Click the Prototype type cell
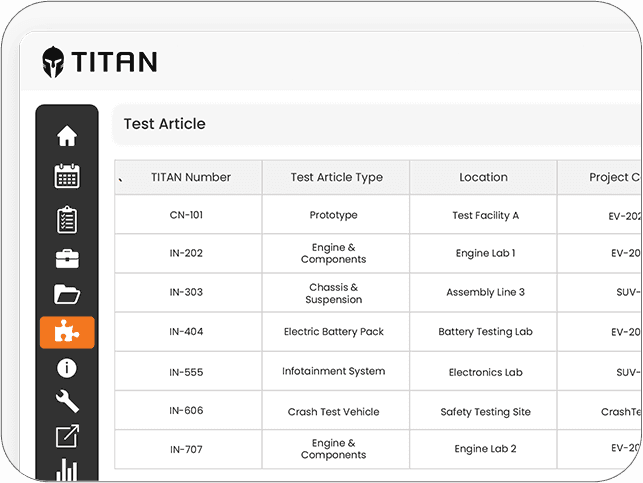Screen dimensions: 643x483 click(x=336, y=214)
